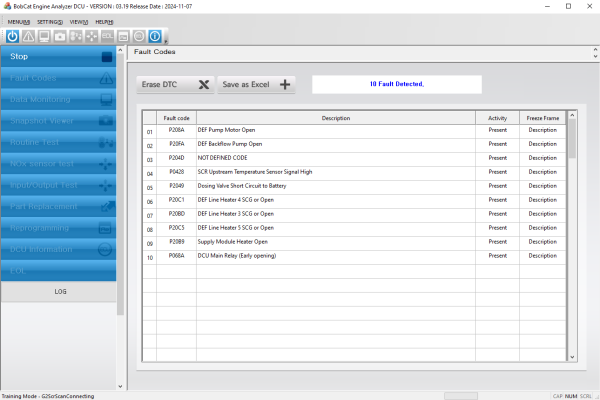
Task: Click the routine test icon in toolbar
Action: tap(76, 36)
